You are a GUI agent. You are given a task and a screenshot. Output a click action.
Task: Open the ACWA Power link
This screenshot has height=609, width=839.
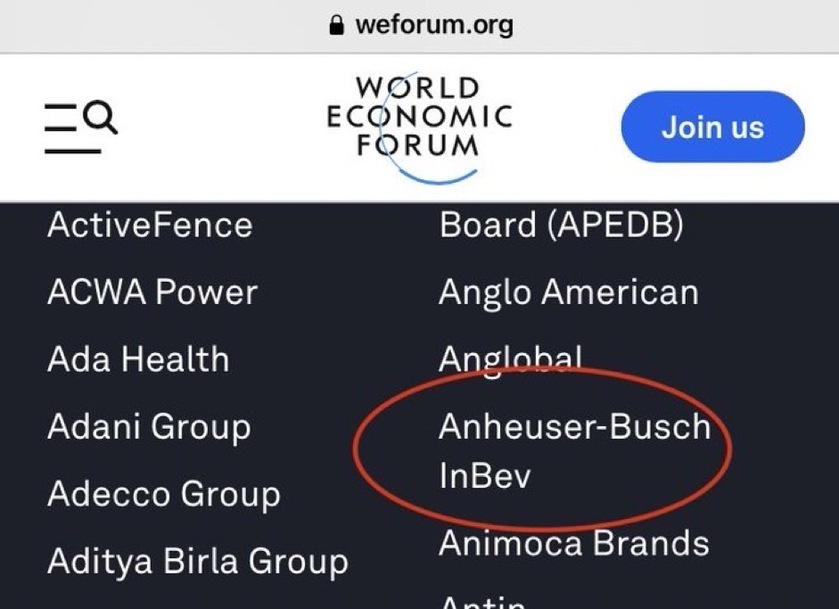point(152,292)
